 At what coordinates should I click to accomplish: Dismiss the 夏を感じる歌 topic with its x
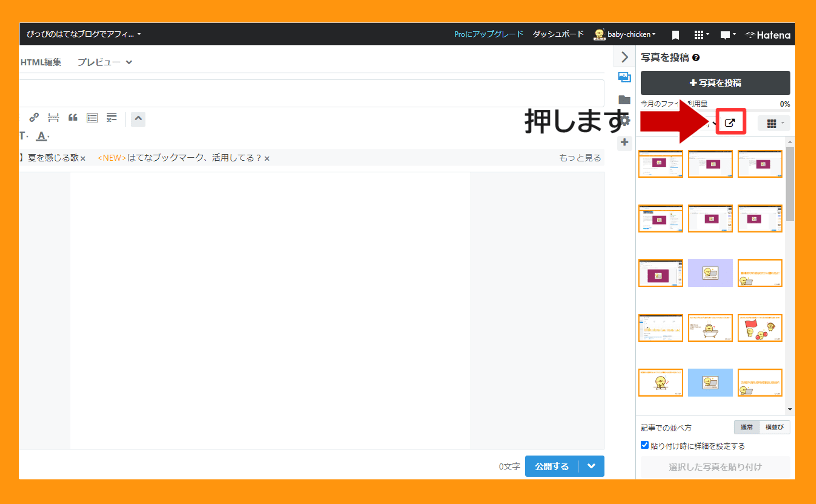[83, 158]
